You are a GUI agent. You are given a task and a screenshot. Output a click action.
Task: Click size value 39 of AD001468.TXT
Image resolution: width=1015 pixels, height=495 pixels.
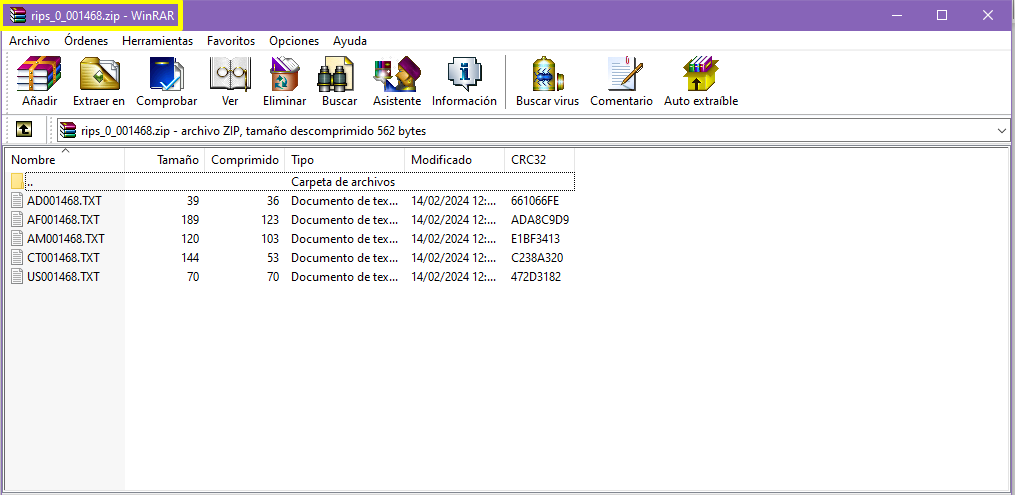click(x=193, y=201)
